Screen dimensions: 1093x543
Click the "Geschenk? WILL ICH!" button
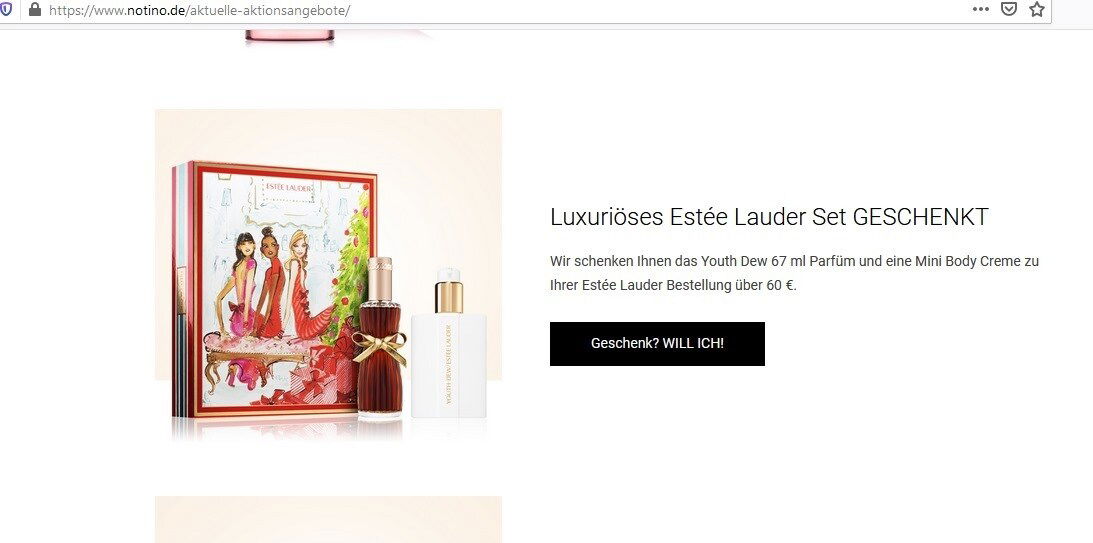657,344
